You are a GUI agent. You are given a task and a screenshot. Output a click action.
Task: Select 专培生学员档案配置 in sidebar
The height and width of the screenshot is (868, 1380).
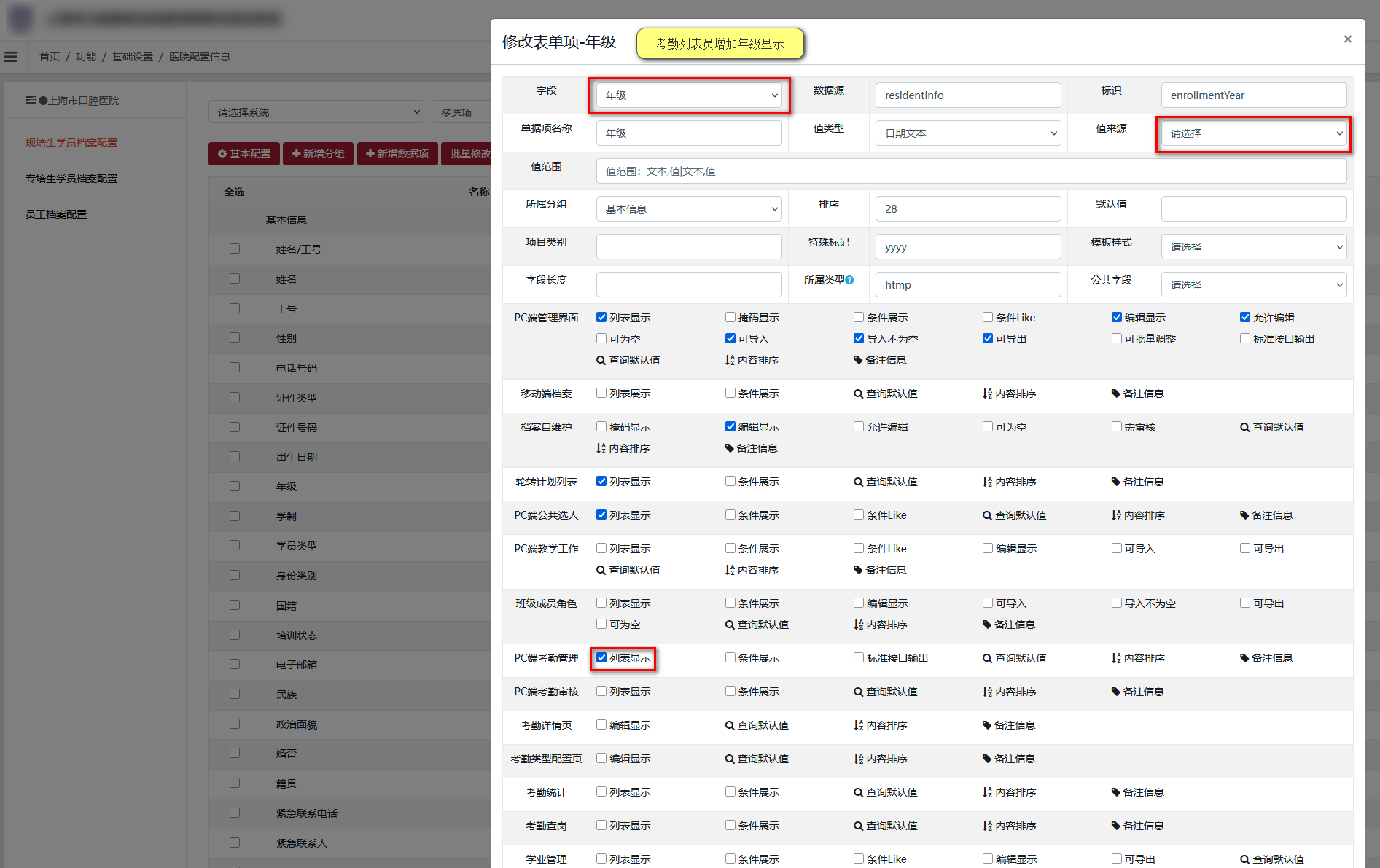pyautogui.click(x=71, y=179)
